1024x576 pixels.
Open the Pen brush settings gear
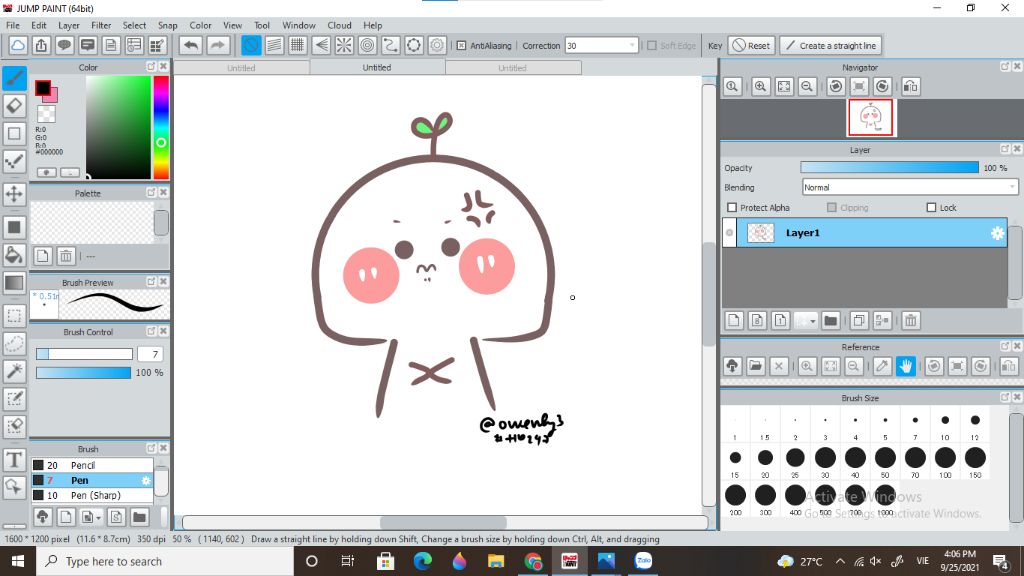pos(146,480)
